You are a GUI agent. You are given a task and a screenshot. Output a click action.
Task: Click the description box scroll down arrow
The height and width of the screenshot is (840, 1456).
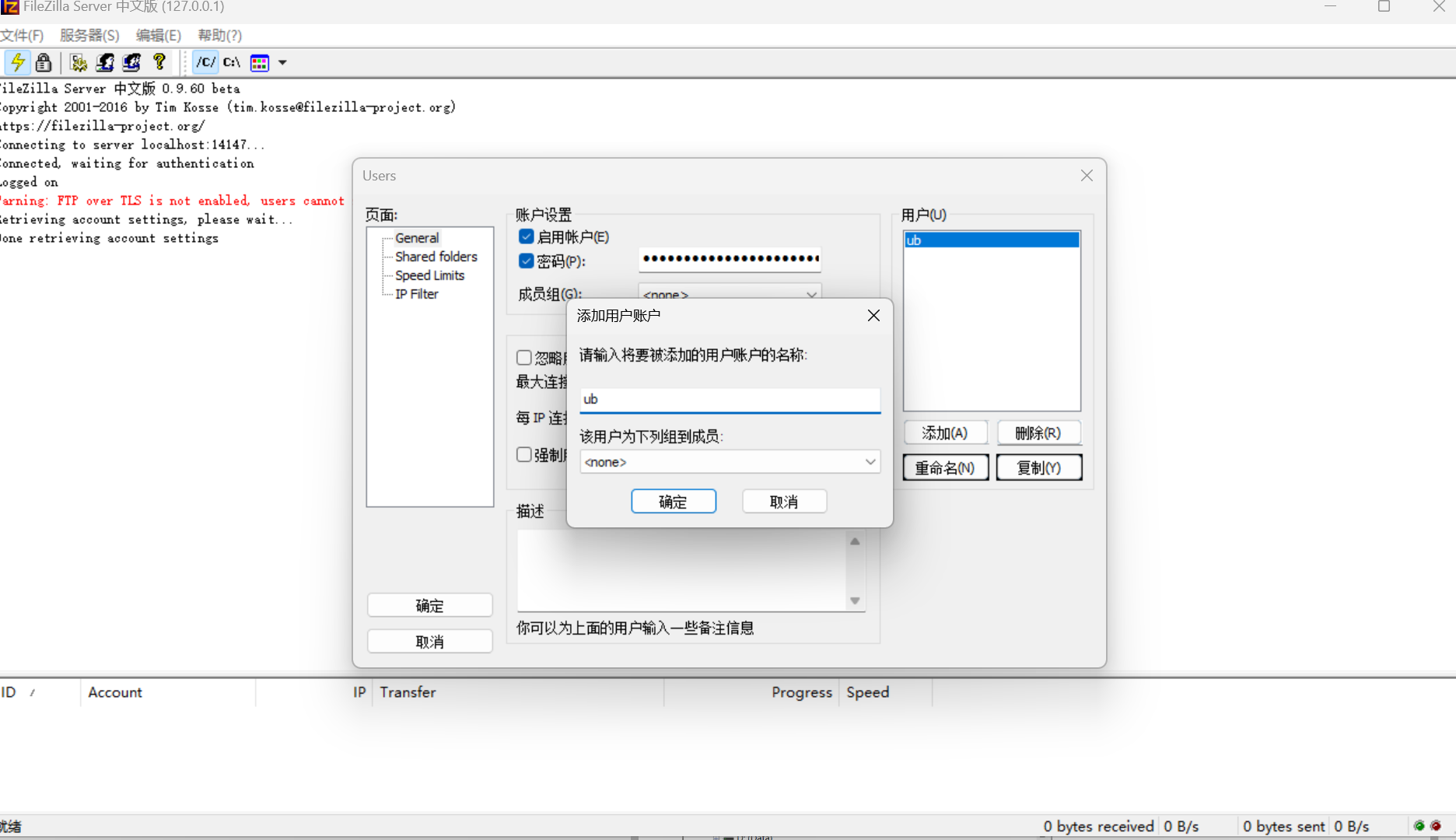(855, 600)
